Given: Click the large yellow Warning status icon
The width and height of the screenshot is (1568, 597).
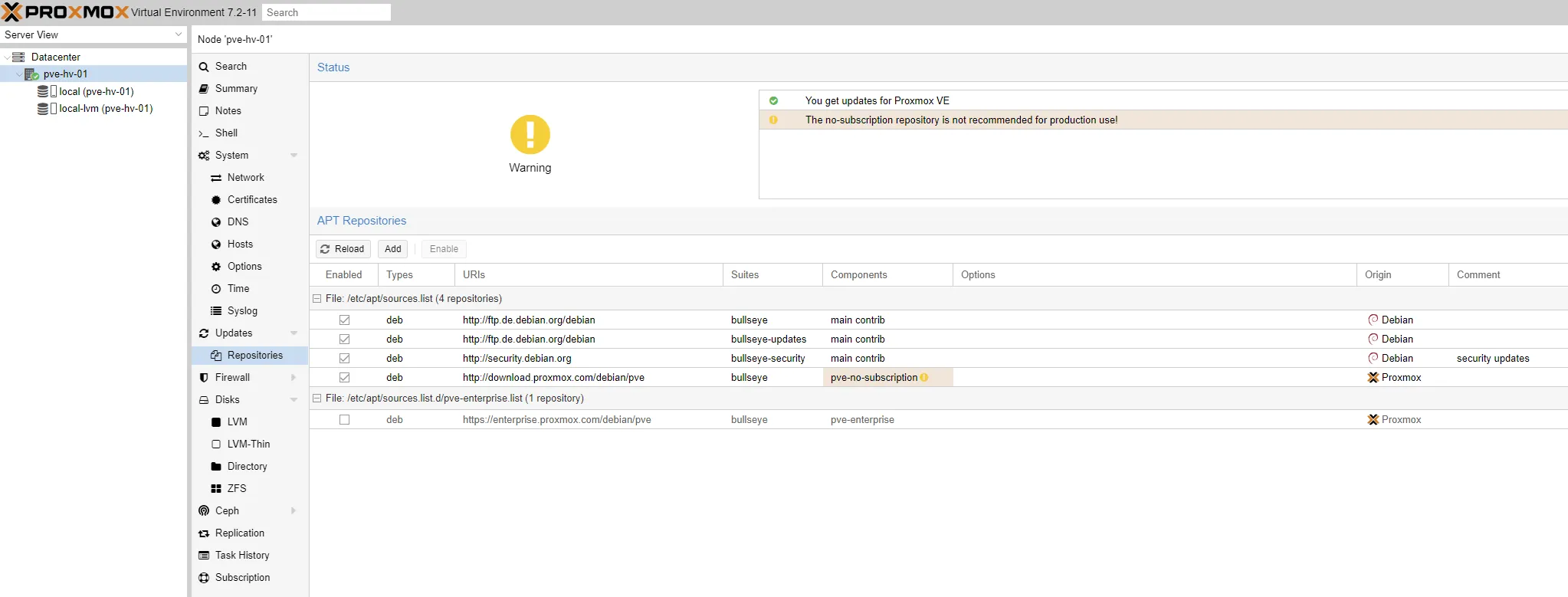Looking at the screenshot, I should pyautogui.click(x=530, y=135).
